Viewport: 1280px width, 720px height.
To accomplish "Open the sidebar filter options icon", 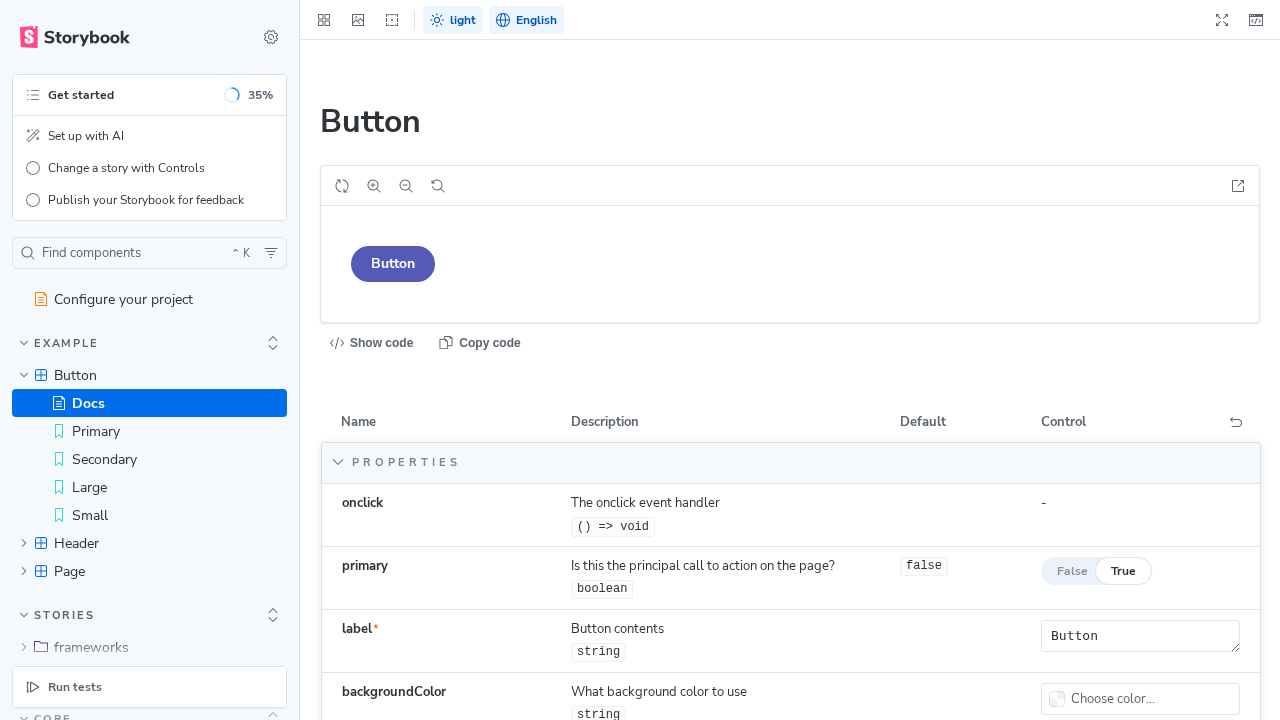I will [271, 253].
